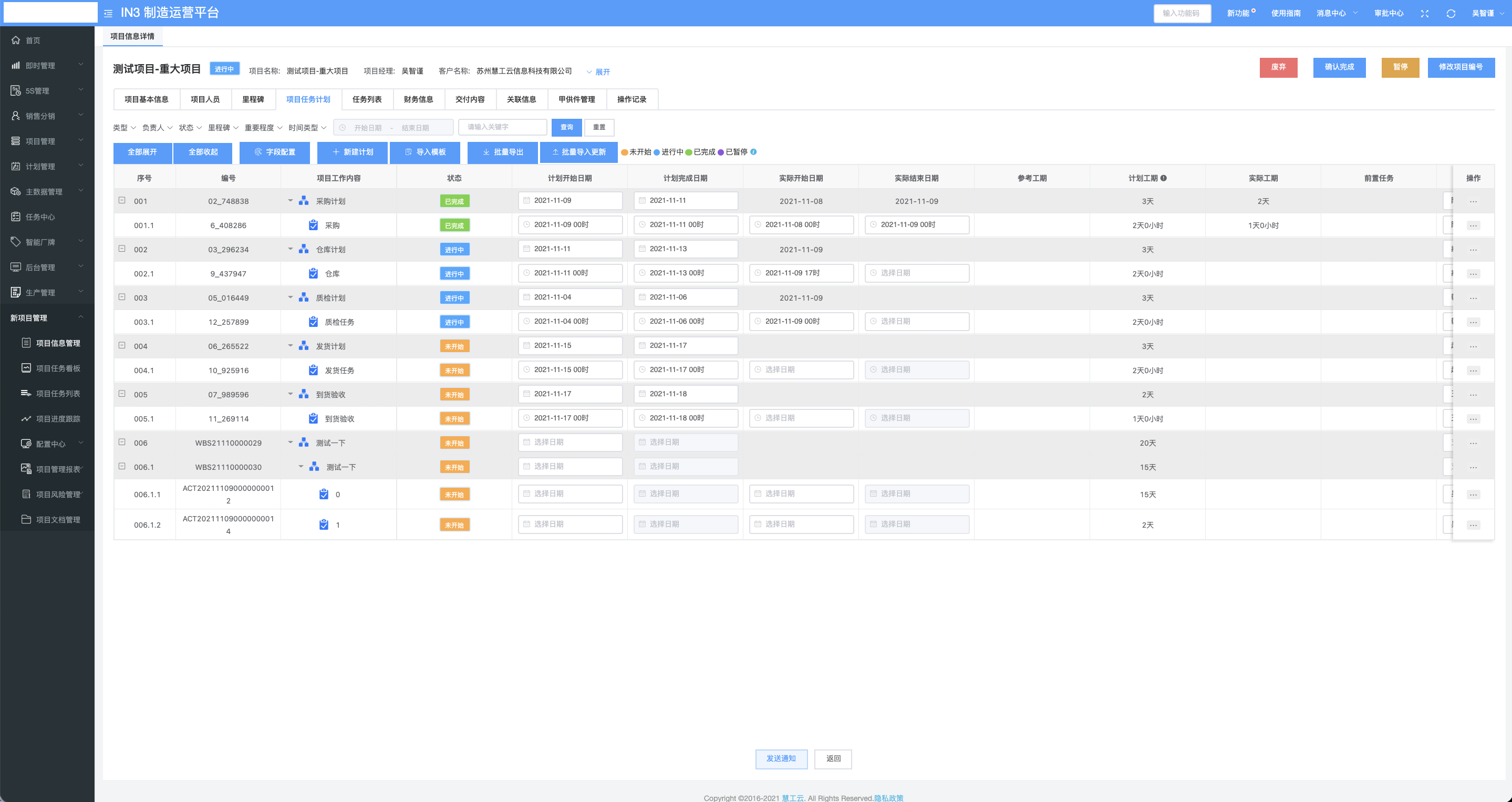Click the 项目任务看板 sidebar icon
The width and height of the screenshot is (1512, 802).
click(26, 368)
